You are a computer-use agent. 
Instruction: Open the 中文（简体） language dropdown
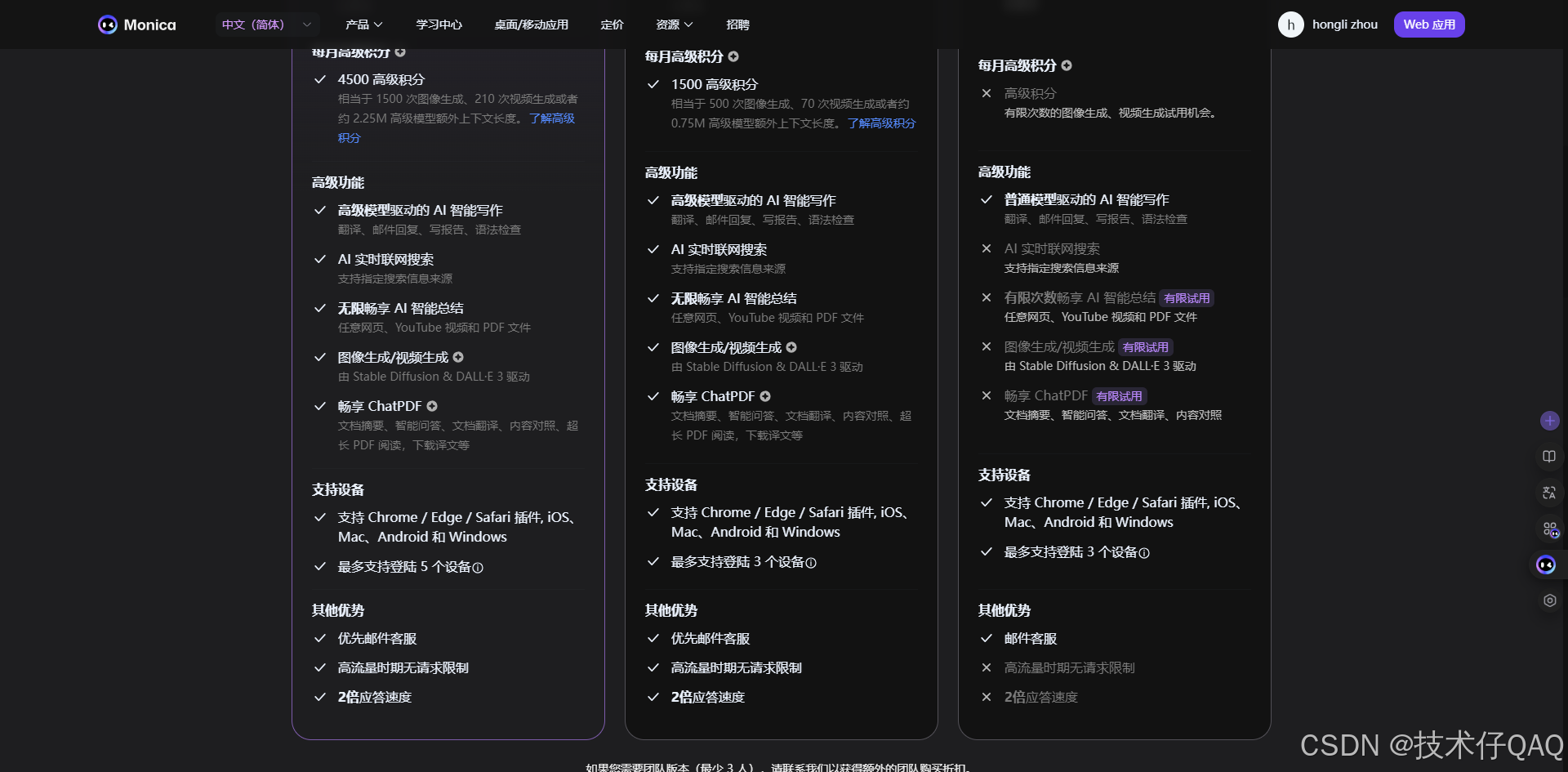(x=267, y=25)
